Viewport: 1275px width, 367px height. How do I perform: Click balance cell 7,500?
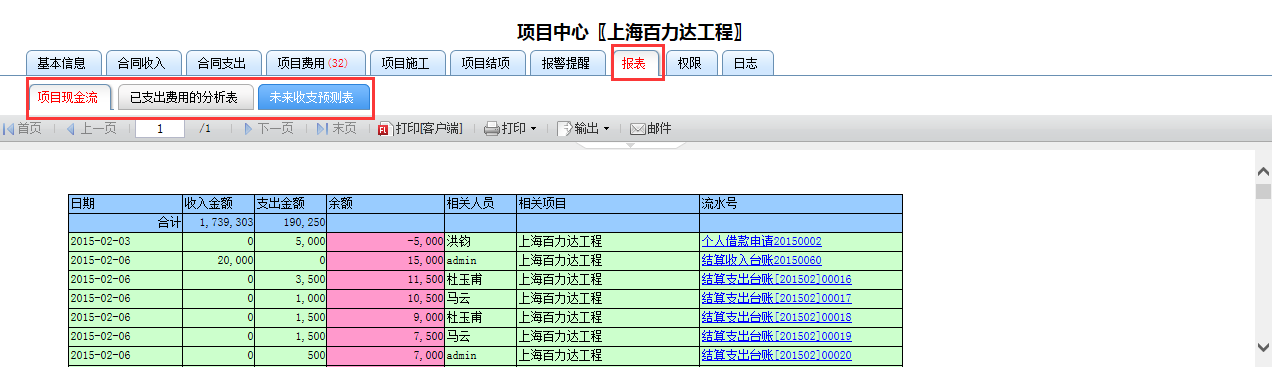pyautogui.click(x=385, y=336)
